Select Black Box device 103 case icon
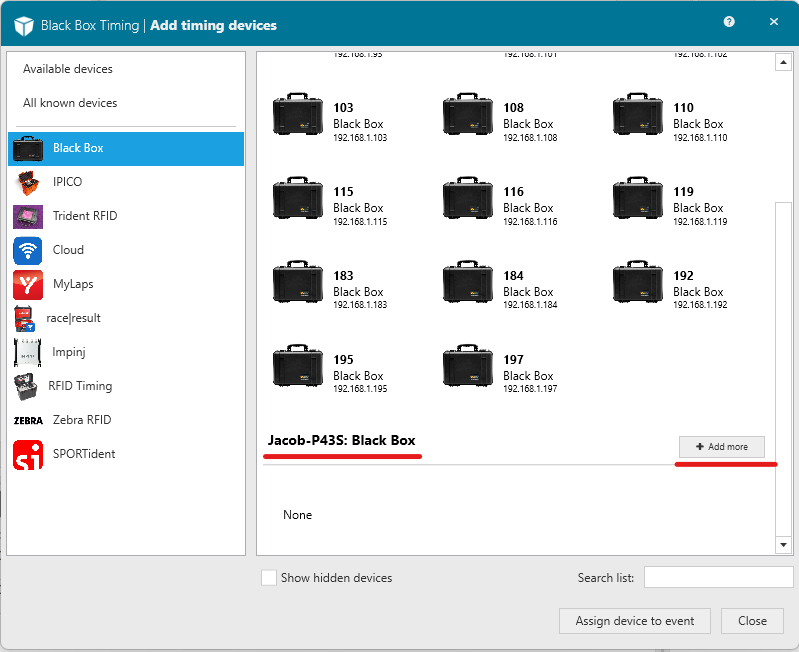Viewport: 799px width, 652px height. pyautogui.click(x=298, y=114)
